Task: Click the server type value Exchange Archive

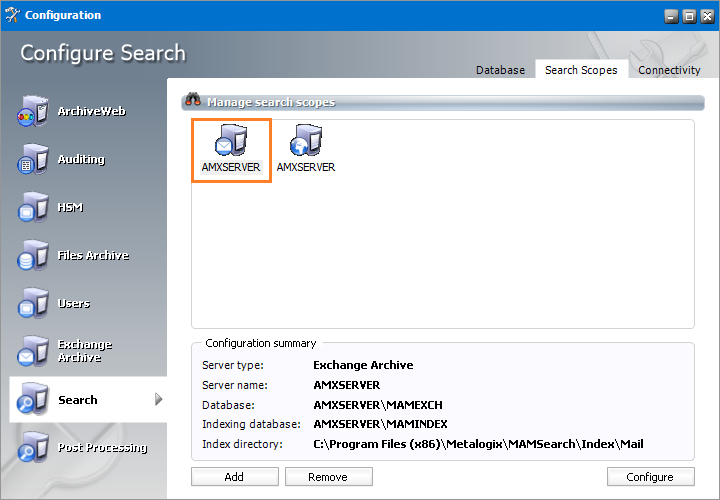Action: tap(363, 365)
